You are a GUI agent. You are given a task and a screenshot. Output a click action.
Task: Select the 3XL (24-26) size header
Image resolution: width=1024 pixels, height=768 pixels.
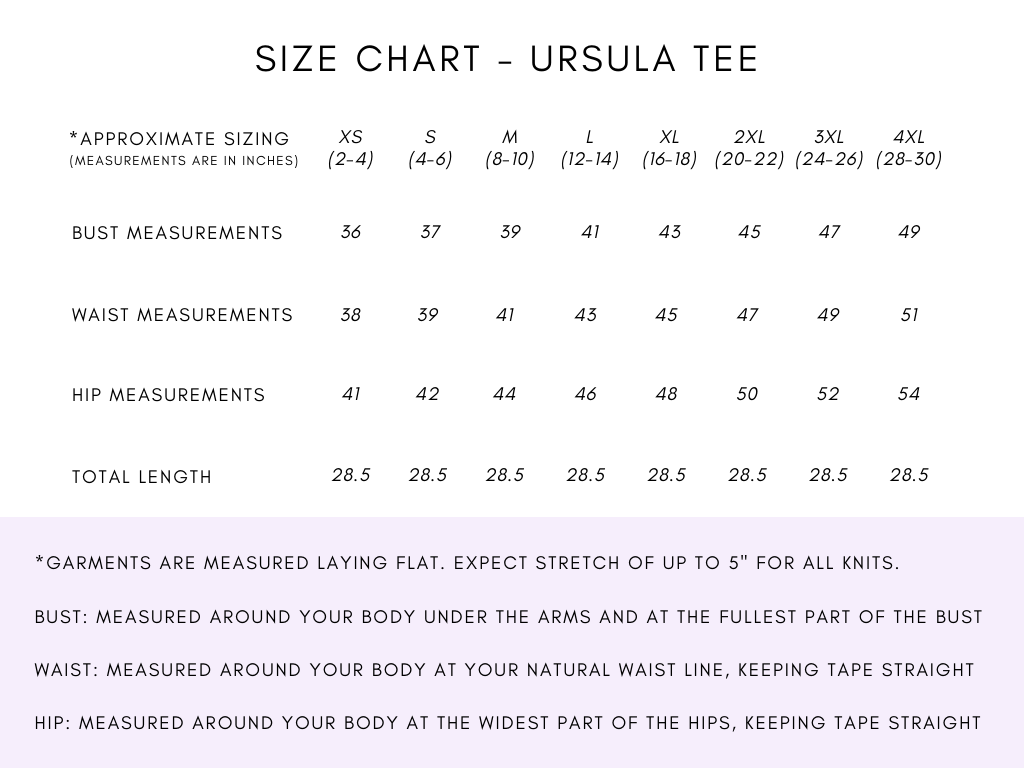[x=829, y=148]
